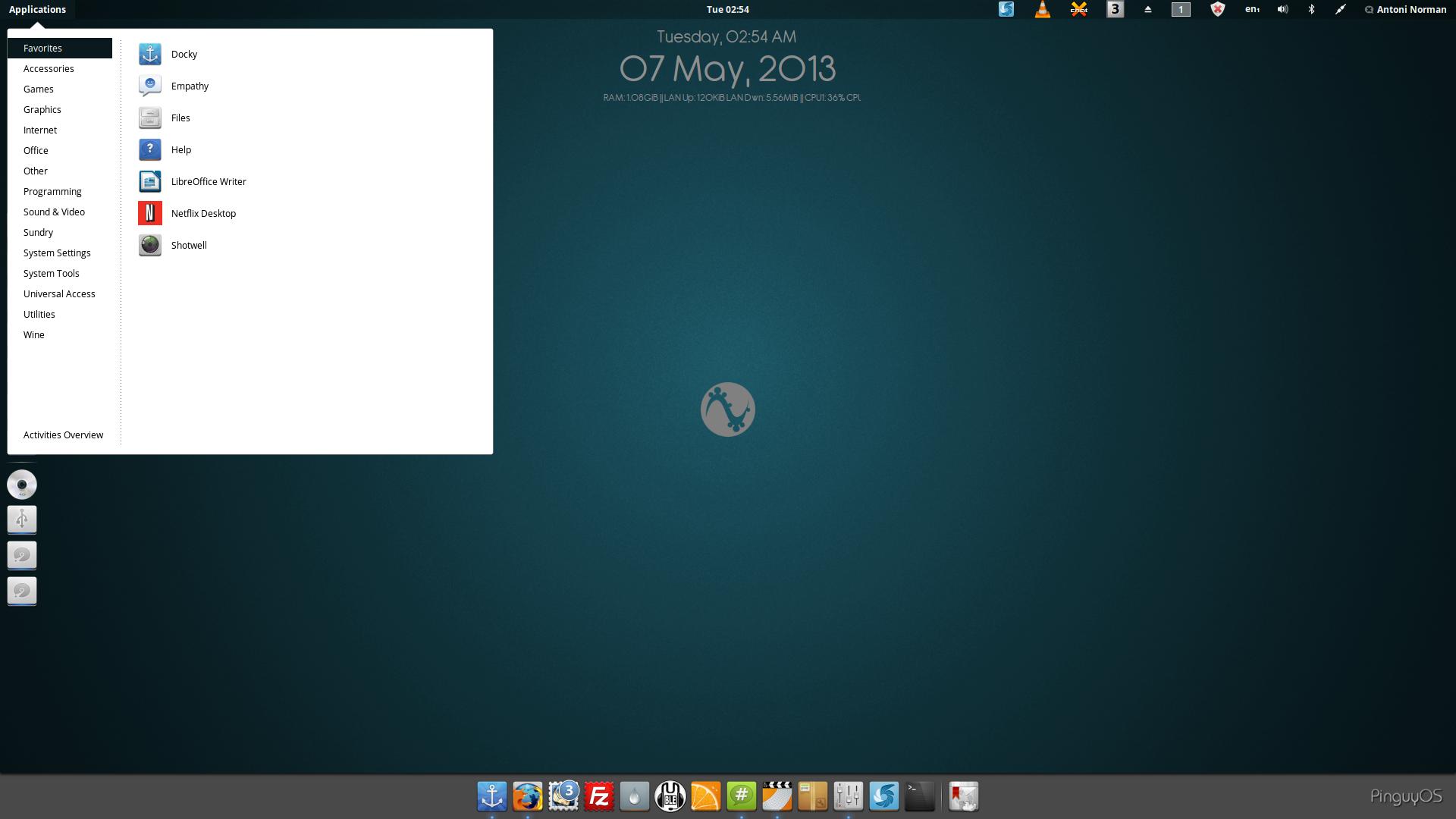Viewport: 1456px width, 819px height.
Task: Open the System Tools category
Action: pos(51,273)
